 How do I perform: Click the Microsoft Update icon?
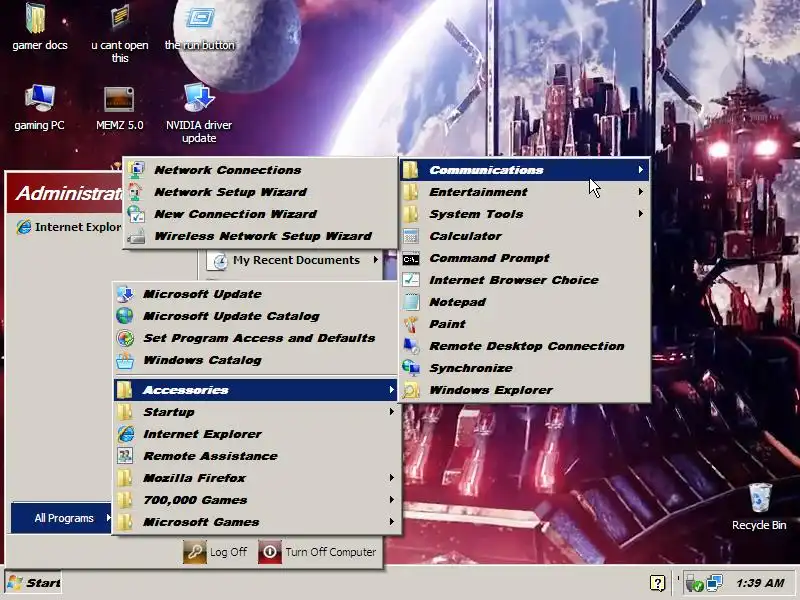tap(125, 294)
